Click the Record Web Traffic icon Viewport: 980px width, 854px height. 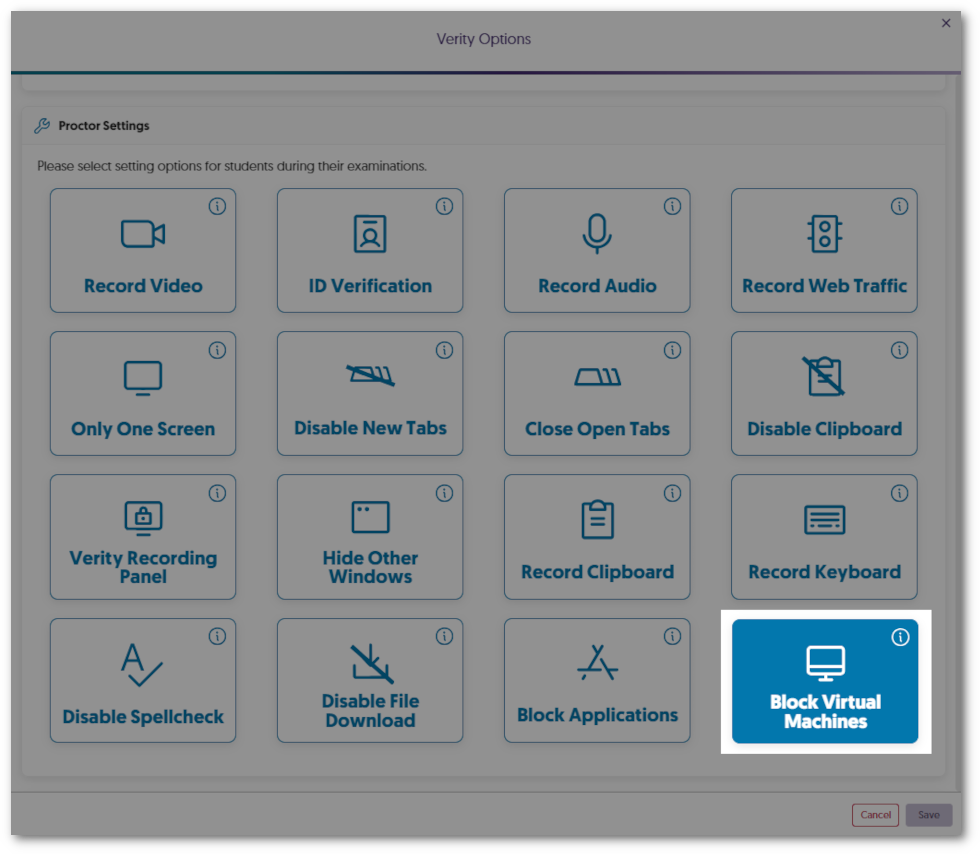823,232
